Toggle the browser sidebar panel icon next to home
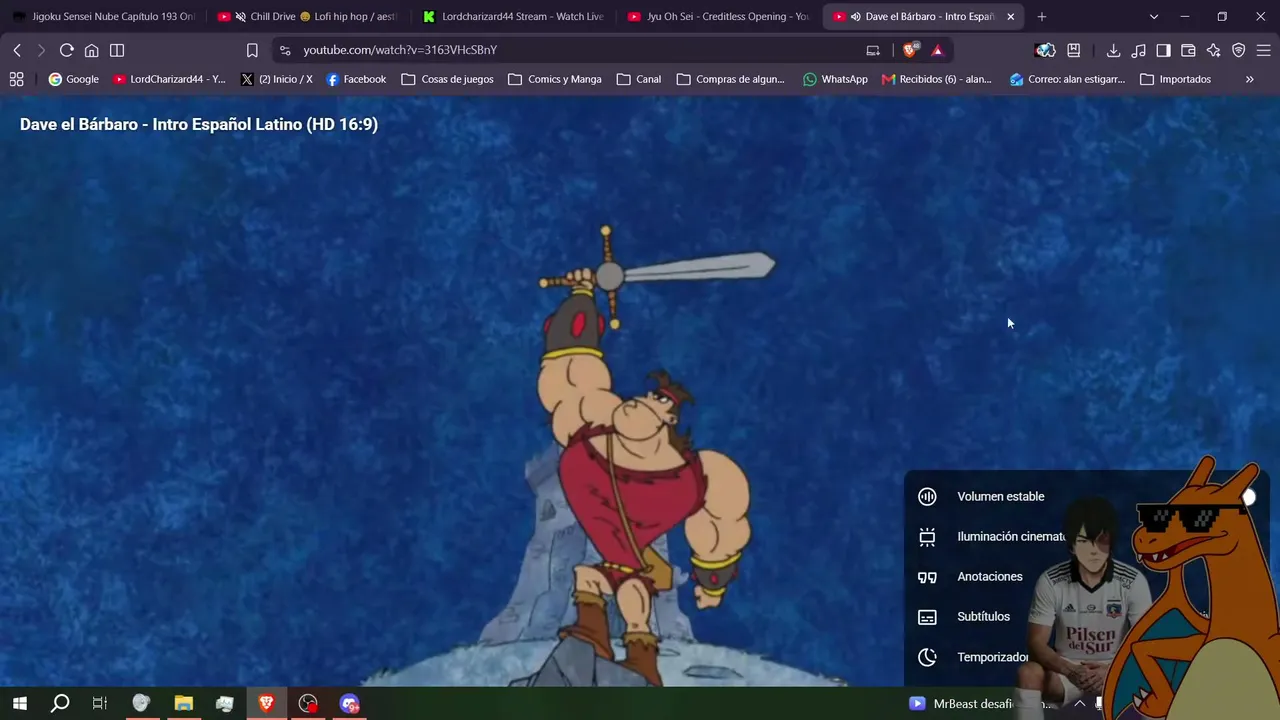 point(117,50)
